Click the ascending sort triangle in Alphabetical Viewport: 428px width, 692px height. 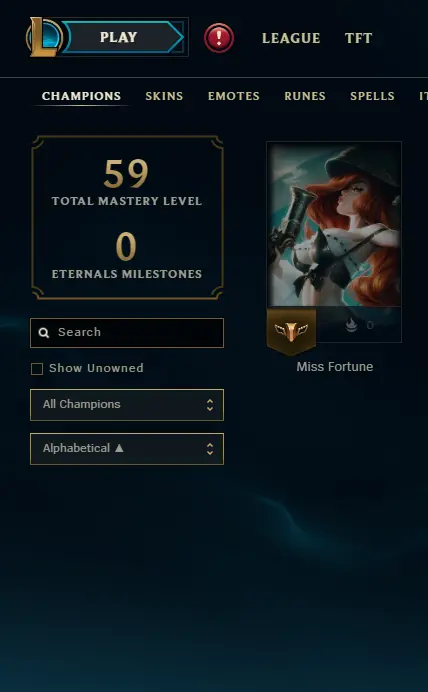pyautogui.click(x=119, y=448)
